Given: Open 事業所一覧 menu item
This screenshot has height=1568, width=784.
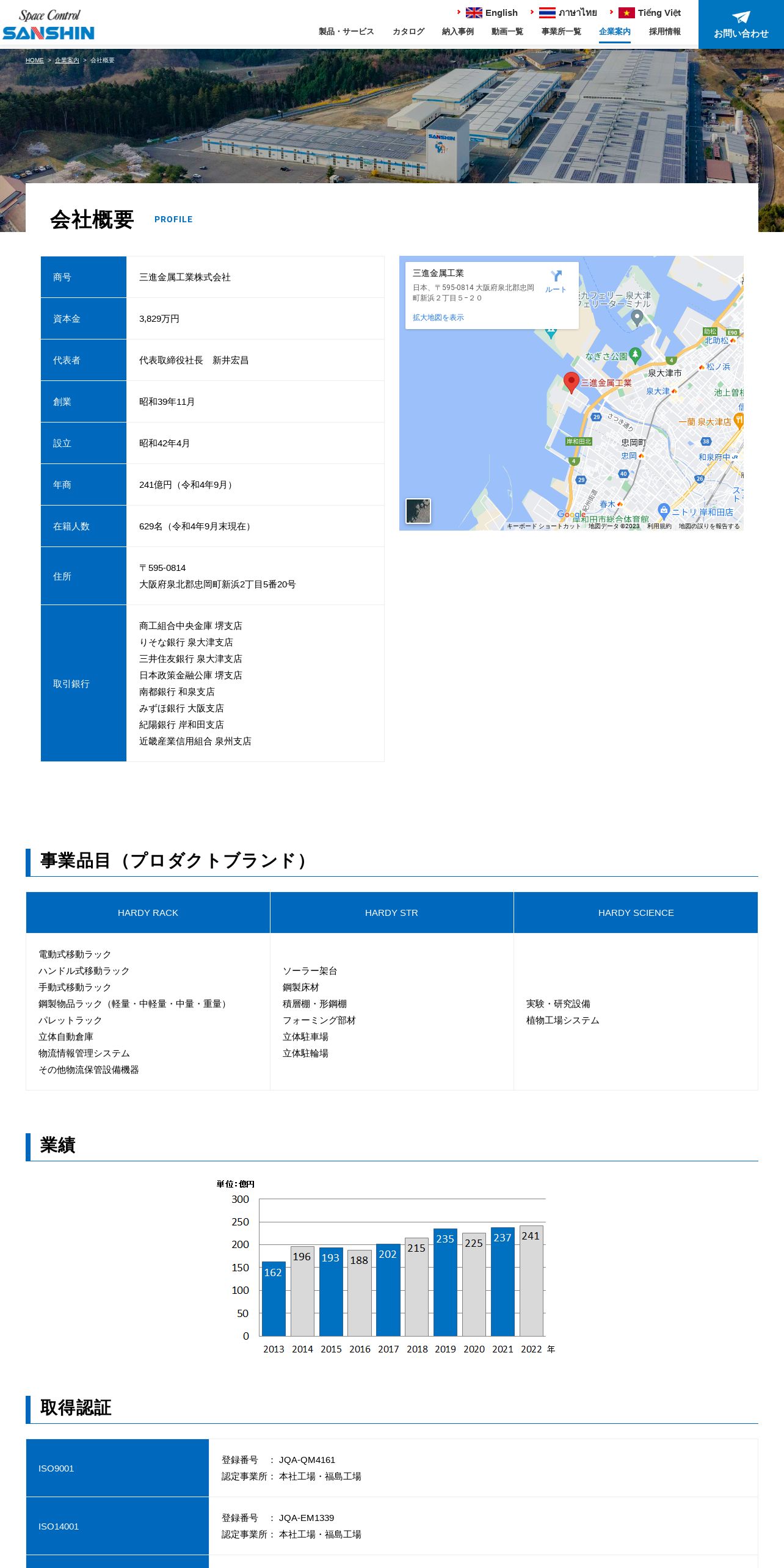Looking at the screenshot, I should point(561,32).
